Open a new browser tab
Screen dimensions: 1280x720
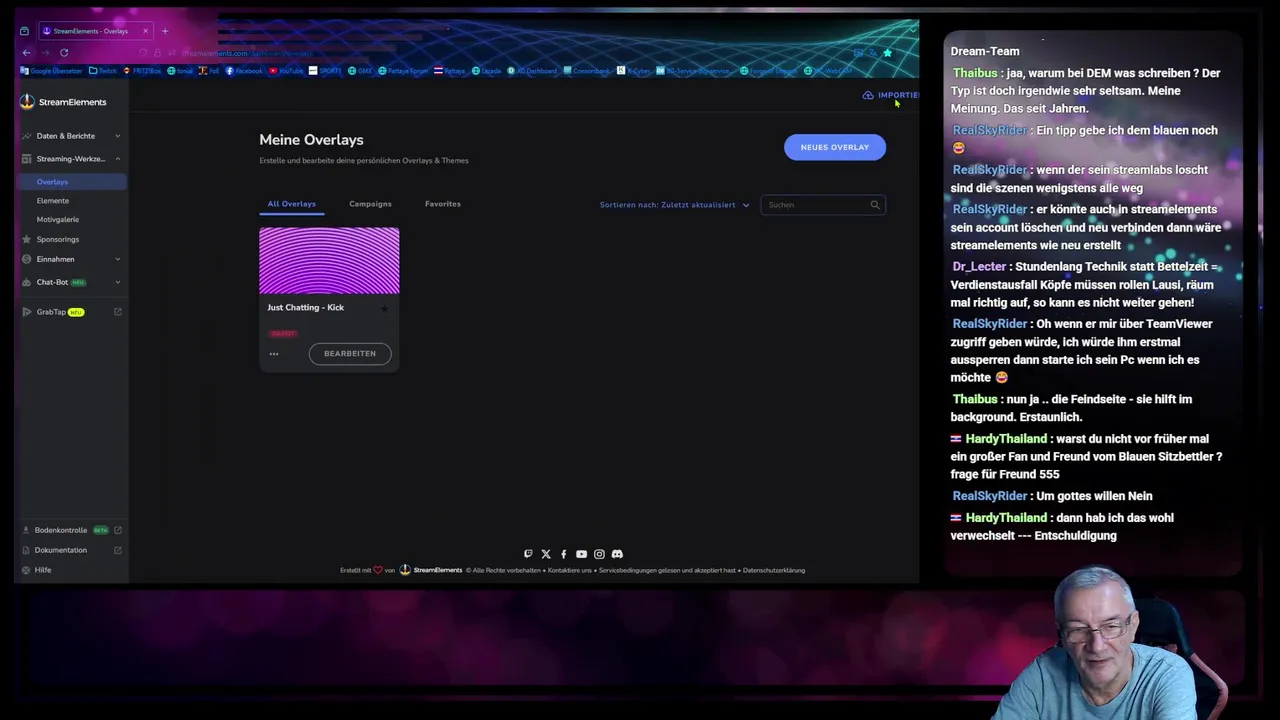pos(165,31)
